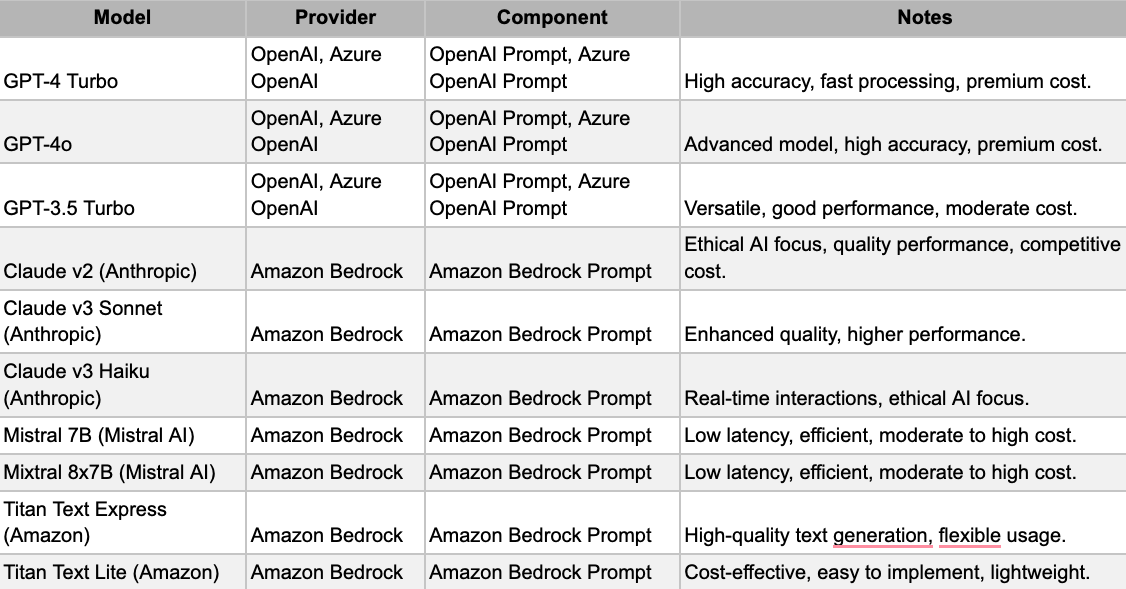
Task: Click the "Enhanced quality, higher performance" note cell
Action: (855, 334)
